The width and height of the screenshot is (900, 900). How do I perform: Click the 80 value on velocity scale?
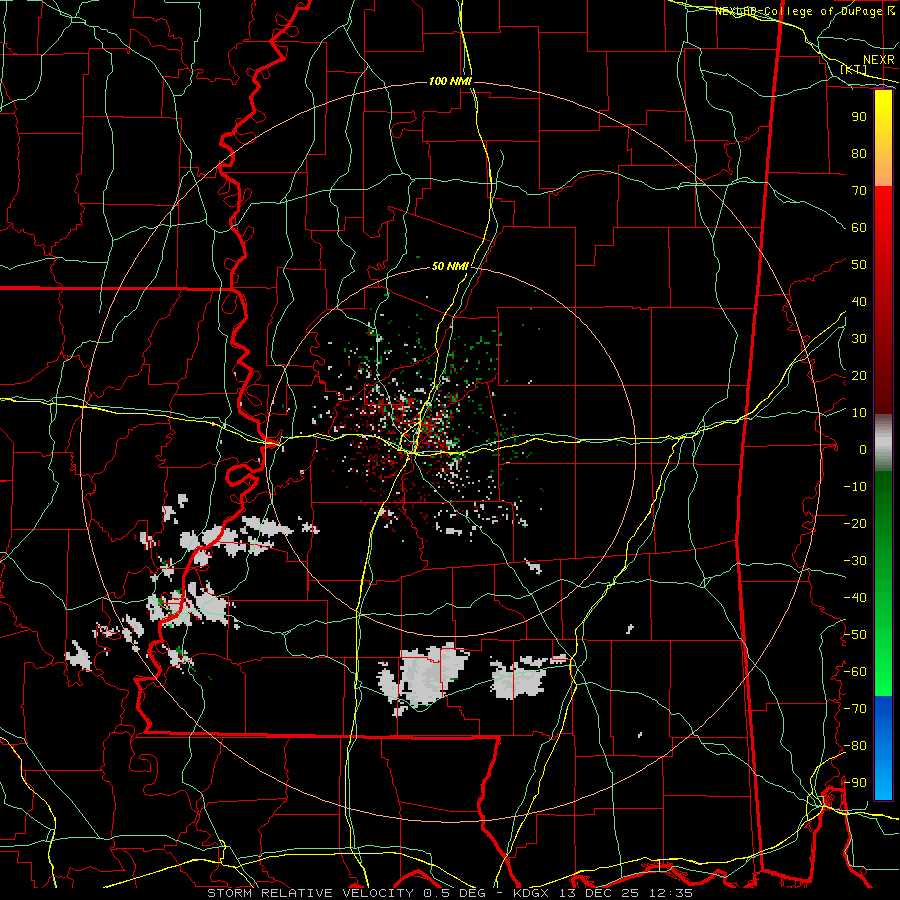(x=859, y=153)
